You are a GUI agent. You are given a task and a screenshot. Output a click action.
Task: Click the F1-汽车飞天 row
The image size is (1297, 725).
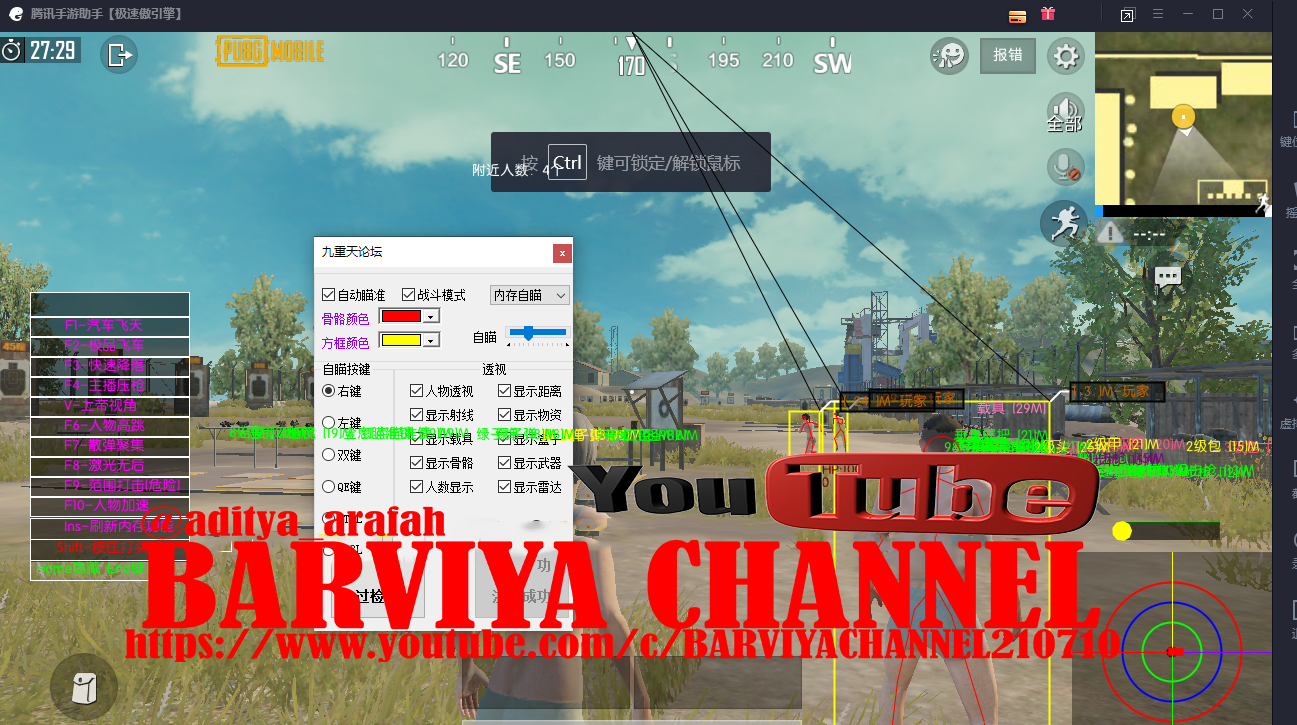pyautogui.click(x=110, y=326)
